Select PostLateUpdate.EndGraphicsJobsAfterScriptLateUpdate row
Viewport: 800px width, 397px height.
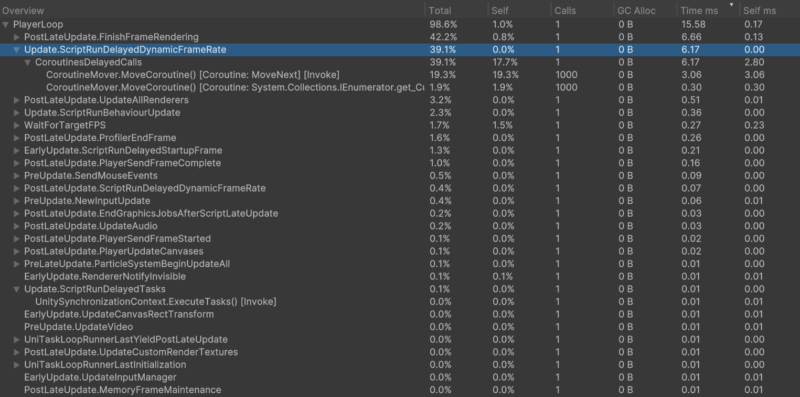click(400, 213)
